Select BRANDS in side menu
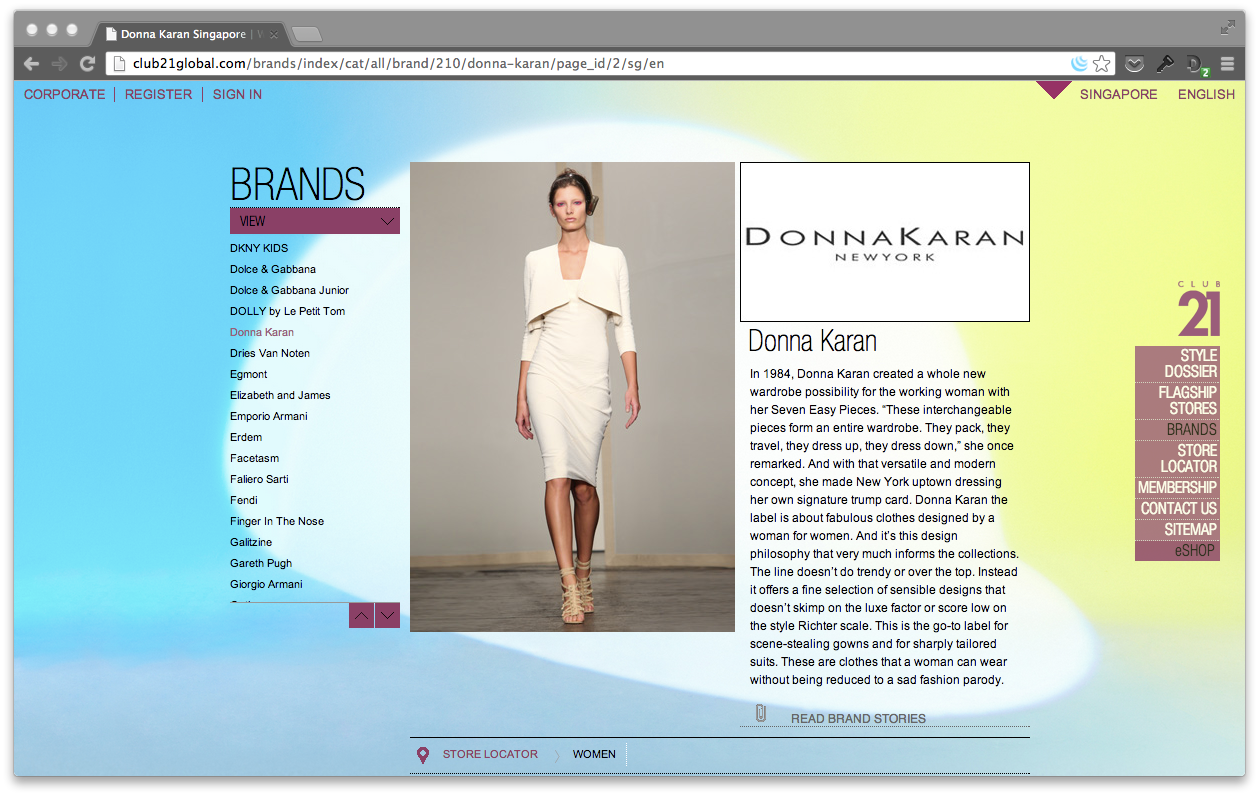 pyautogui.click(x=1177, y=429)
